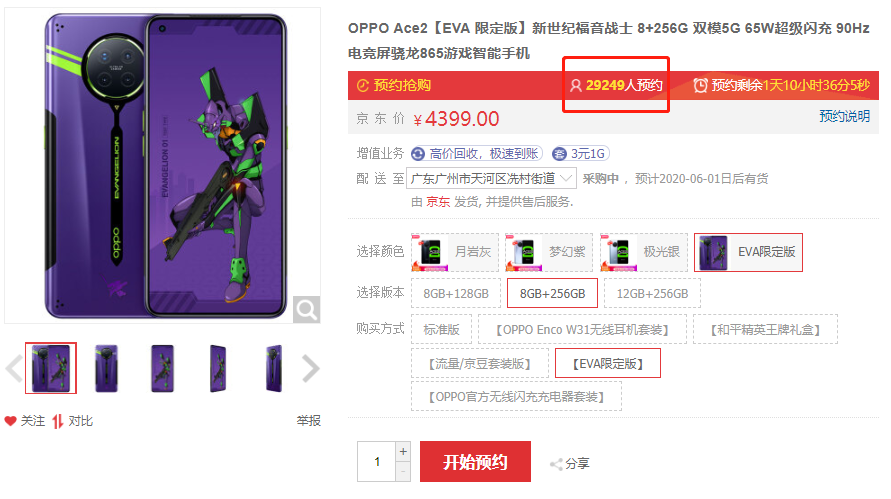891x499 pixels.
Task: Click the 高价回收 recycle service icon
Action: pos(418,153)
